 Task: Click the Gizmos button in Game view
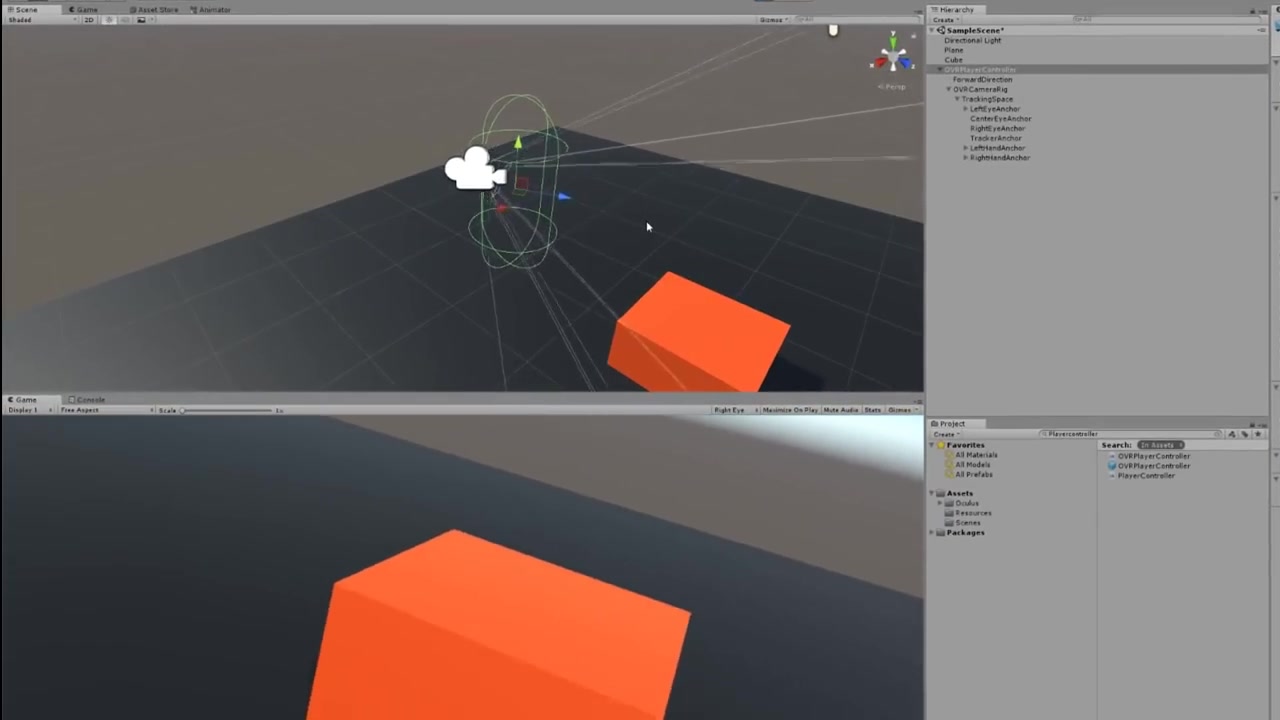898,410
